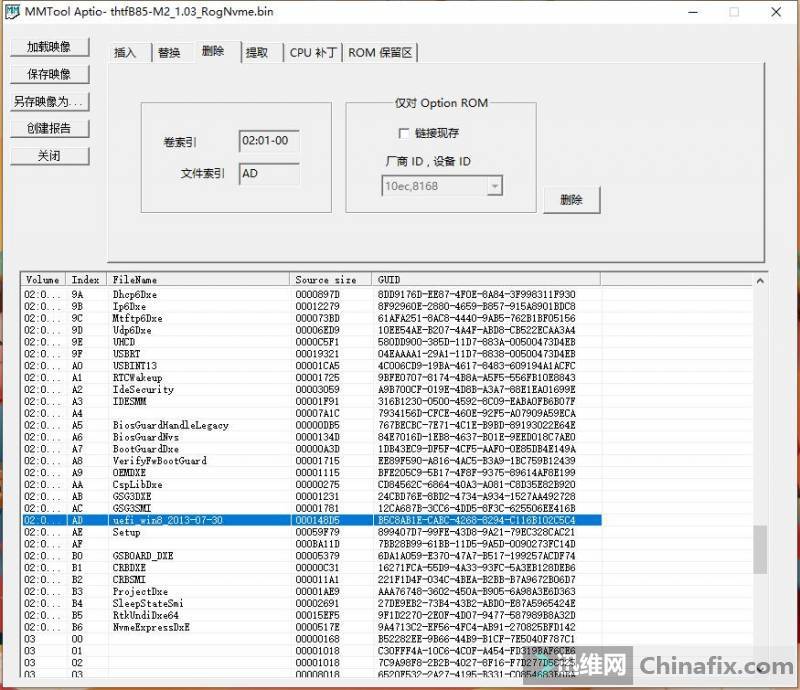Toggle the 链接现存 checkbox
This screenshot has width=800, height=690.
tap(403, 133)
